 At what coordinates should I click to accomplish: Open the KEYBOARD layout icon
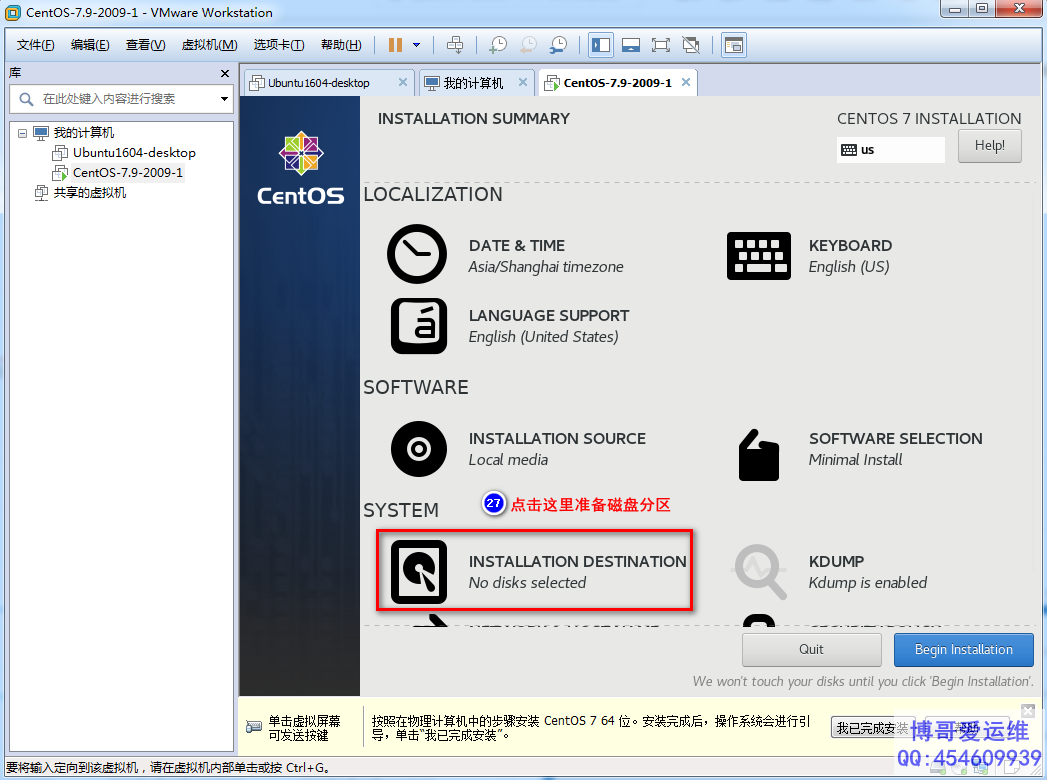point(759,256)
